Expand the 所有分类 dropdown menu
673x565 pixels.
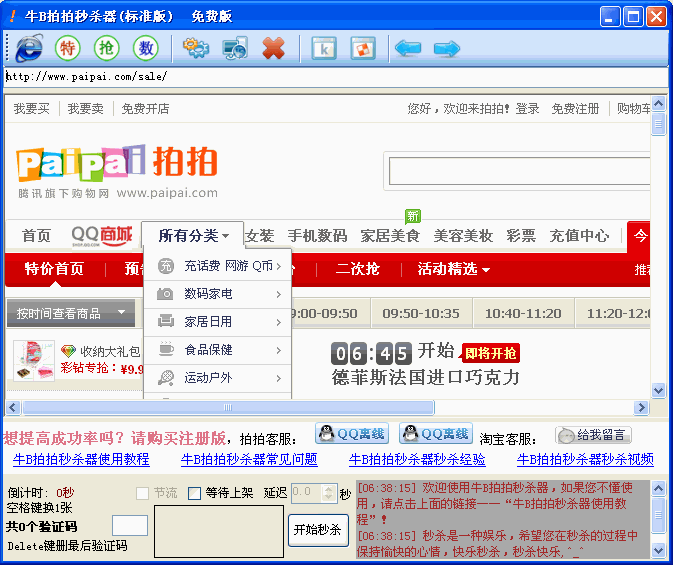pyautogui.click(x=193, y=236)
